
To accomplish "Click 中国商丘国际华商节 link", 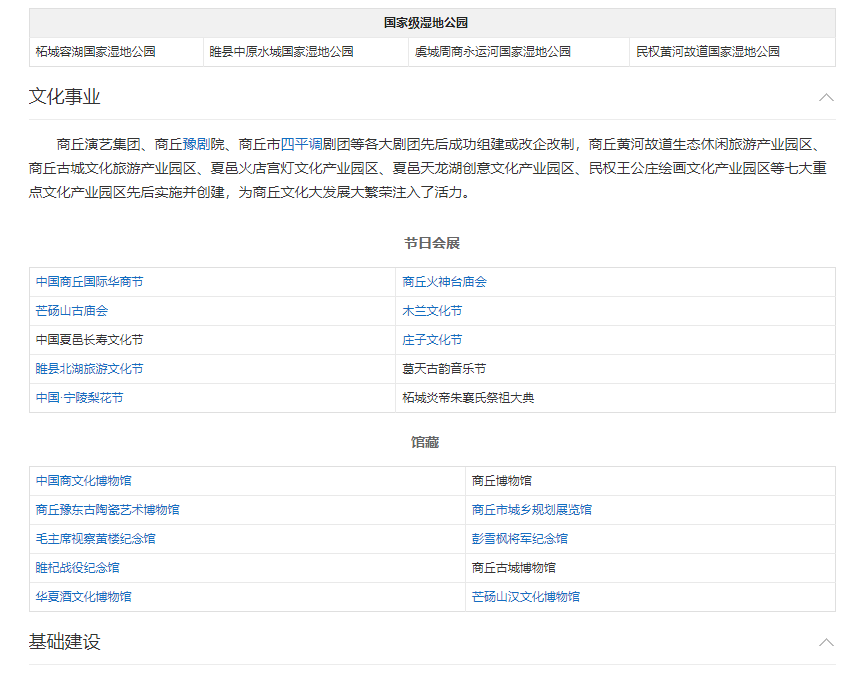I will [89, 282].
